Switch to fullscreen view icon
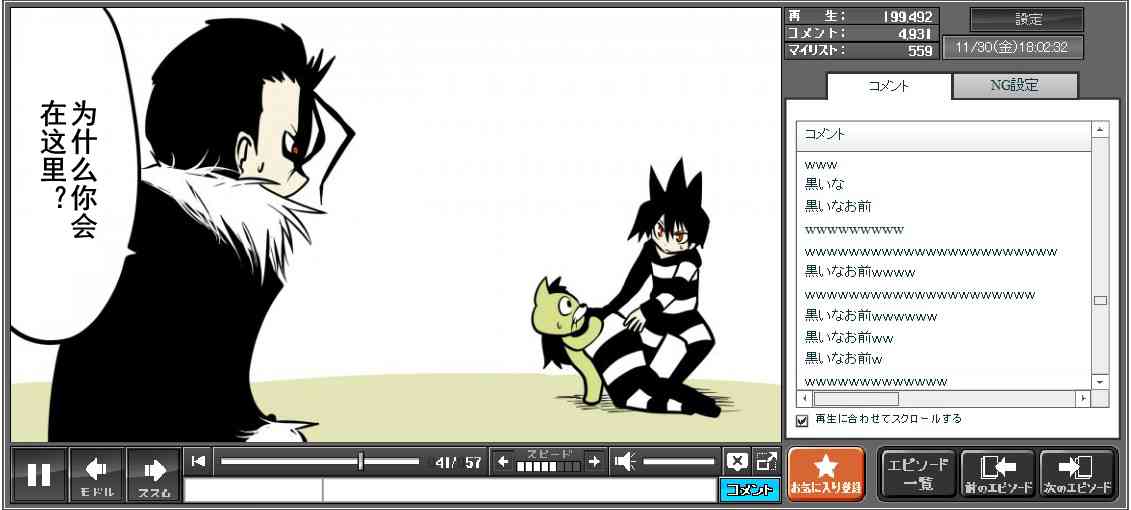Viewport: 1131px width, 510px height. click(x=766, y=462)
